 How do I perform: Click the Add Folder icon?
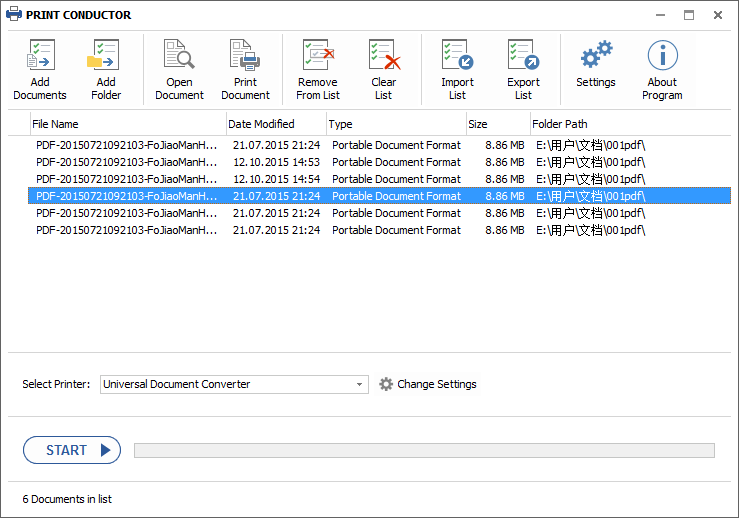pyautogui.click(x=105, y=56)
